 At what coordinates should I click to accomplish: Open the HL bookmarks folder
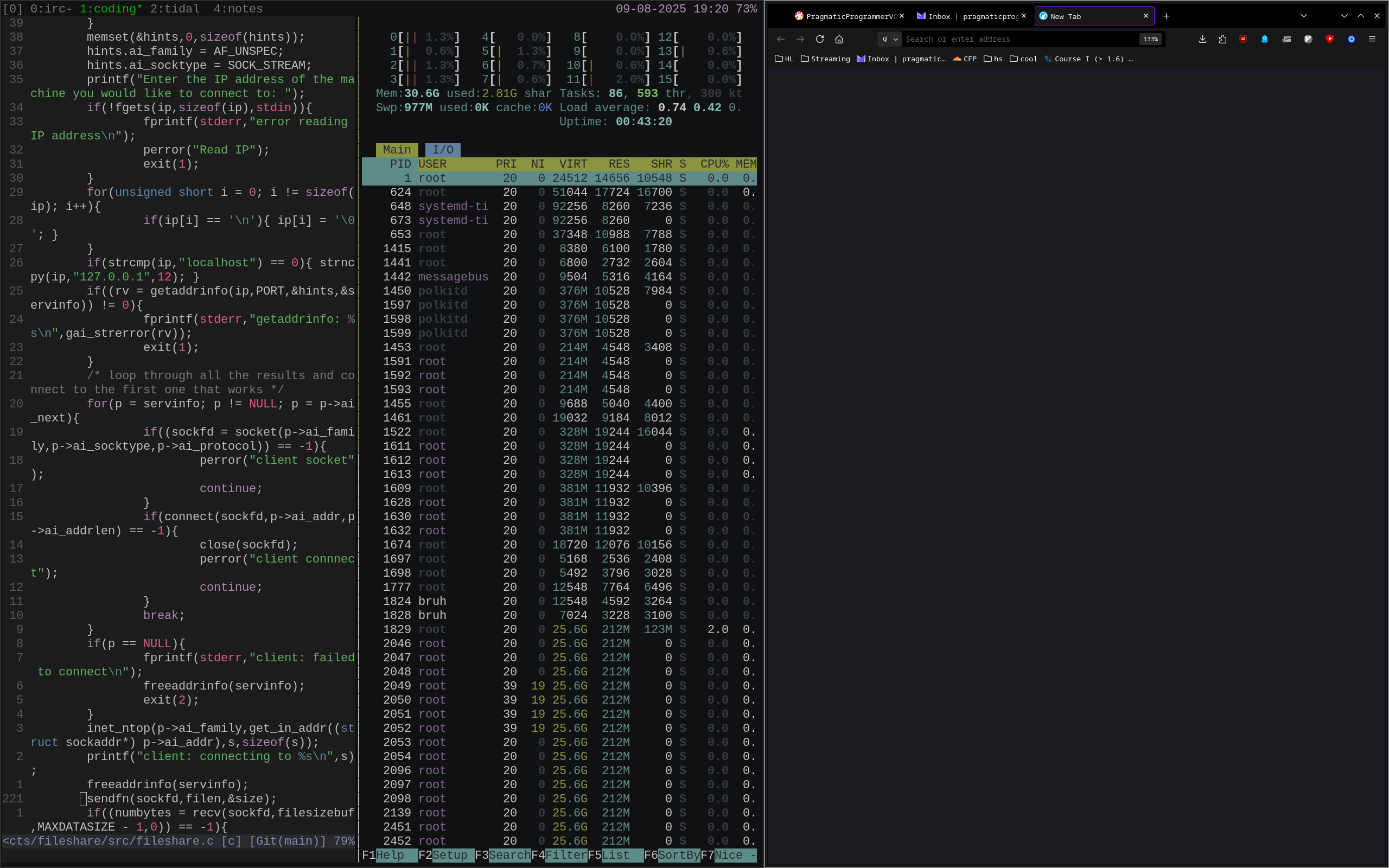(784, 59)
